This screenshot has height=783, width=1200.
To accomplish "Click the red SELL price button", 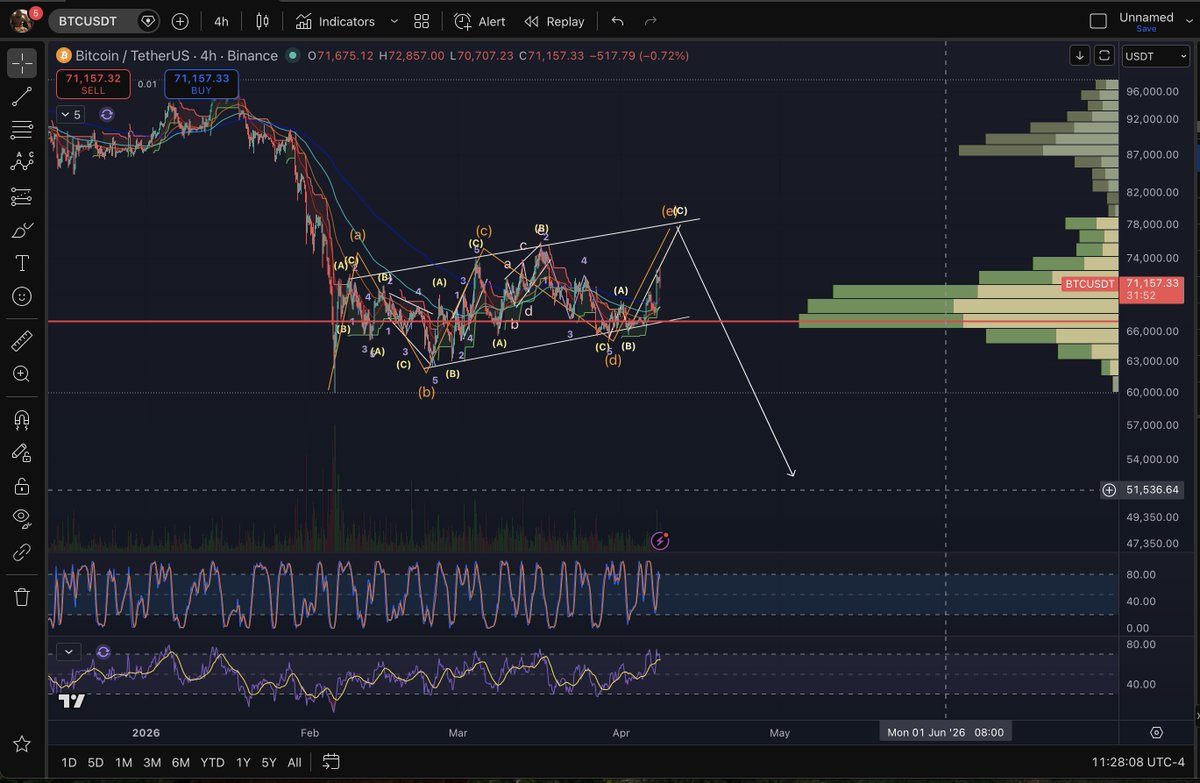I will [93, 83].
